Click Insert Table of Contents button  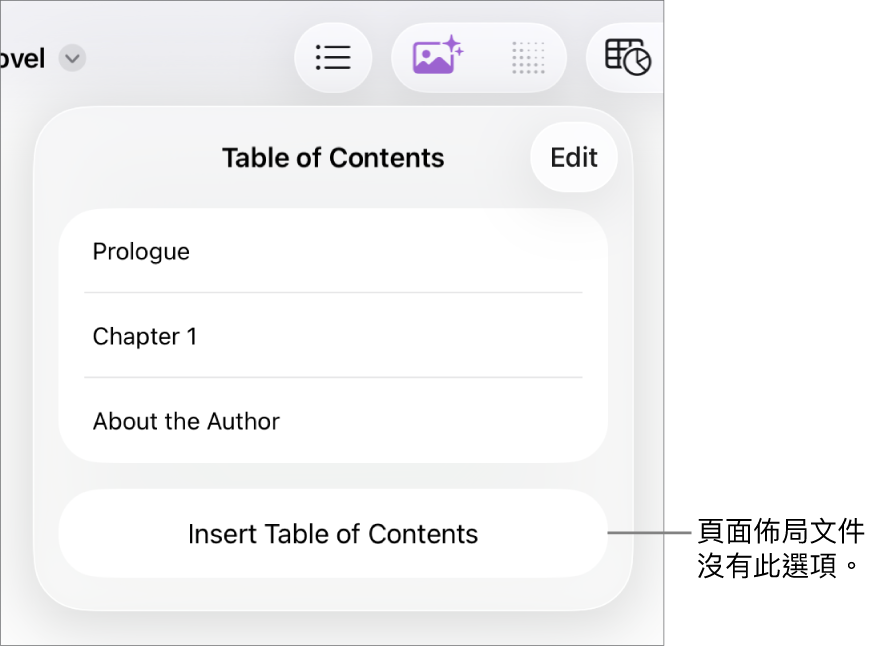(333, 534)
